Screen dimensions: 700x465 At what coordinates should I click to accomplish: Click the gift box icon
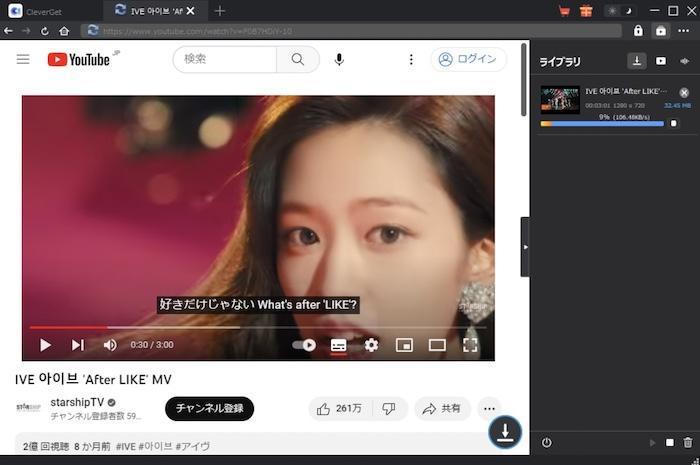[586, 11]
